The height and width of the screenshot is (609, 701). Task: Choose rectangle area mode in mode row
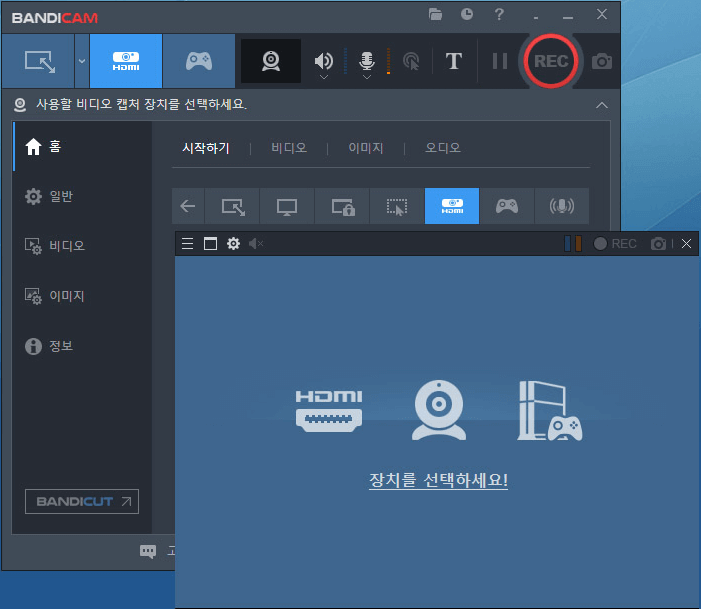click(x=232, y=206)
